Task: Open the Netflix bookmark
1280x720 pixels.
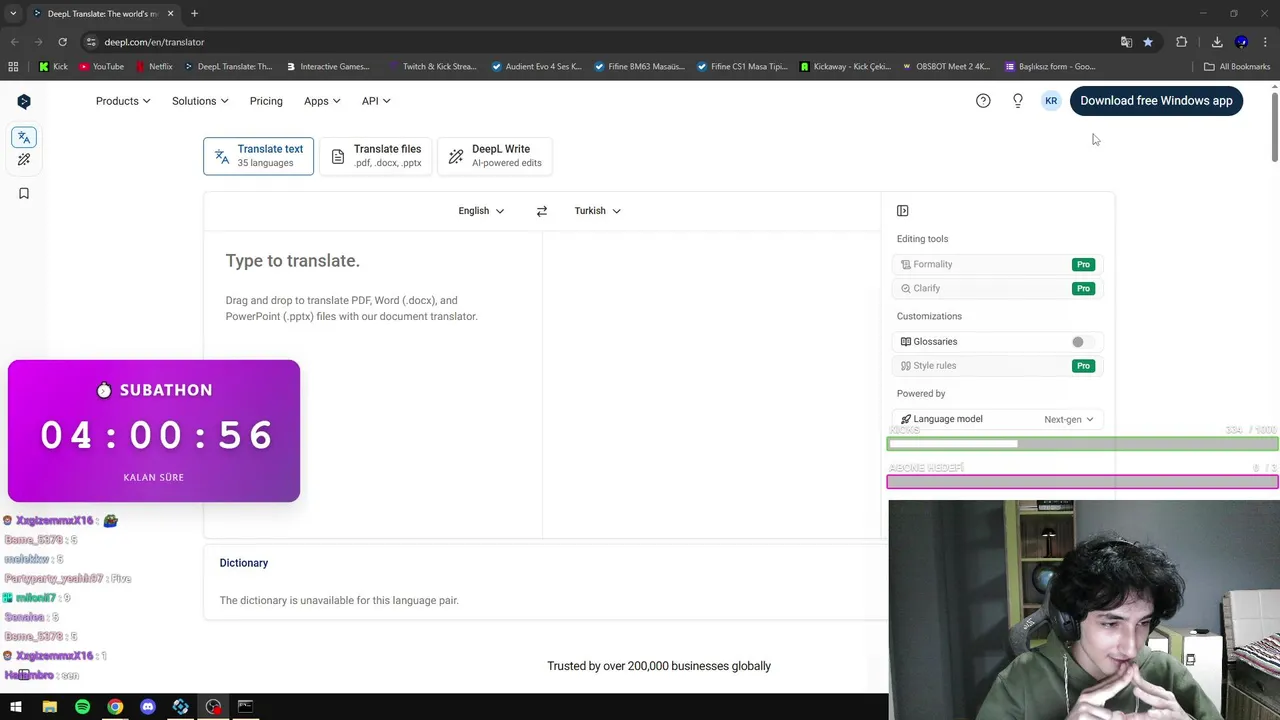Action: pyautogui.click(x=153, y=67)
